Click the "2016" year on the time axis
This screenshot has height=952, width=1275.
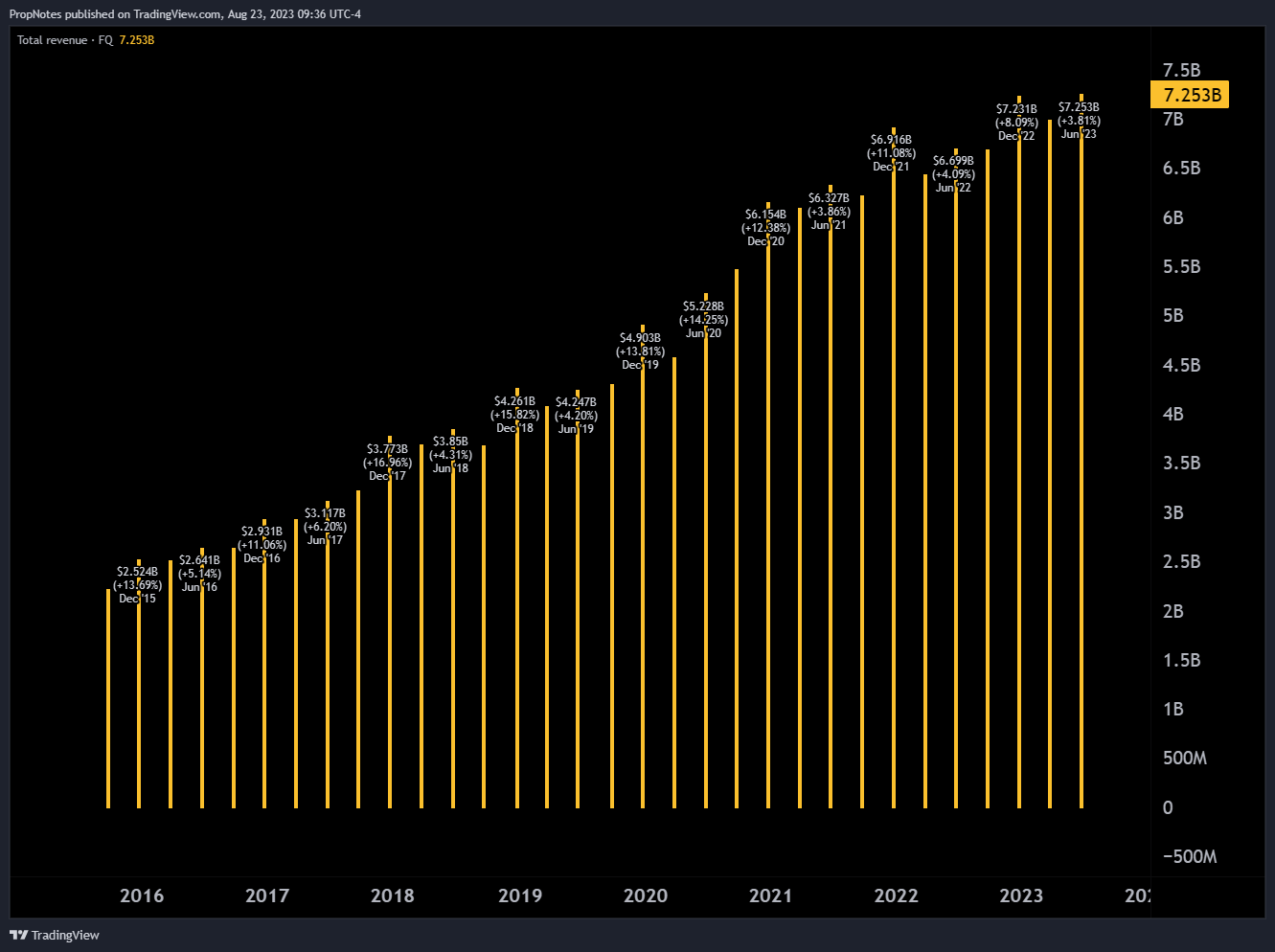coord(142,895)
